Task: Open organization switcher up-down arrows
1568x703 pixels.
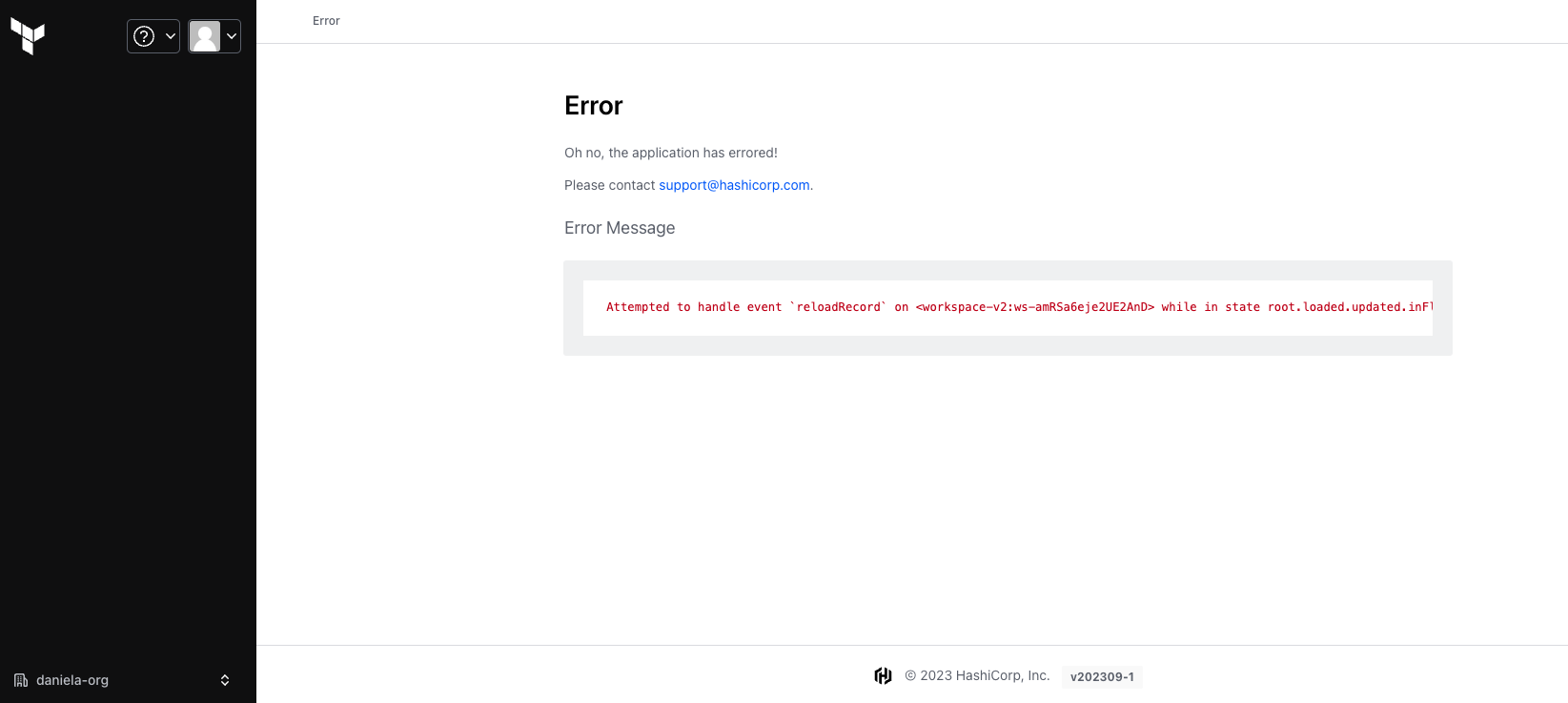Action: 225,680
